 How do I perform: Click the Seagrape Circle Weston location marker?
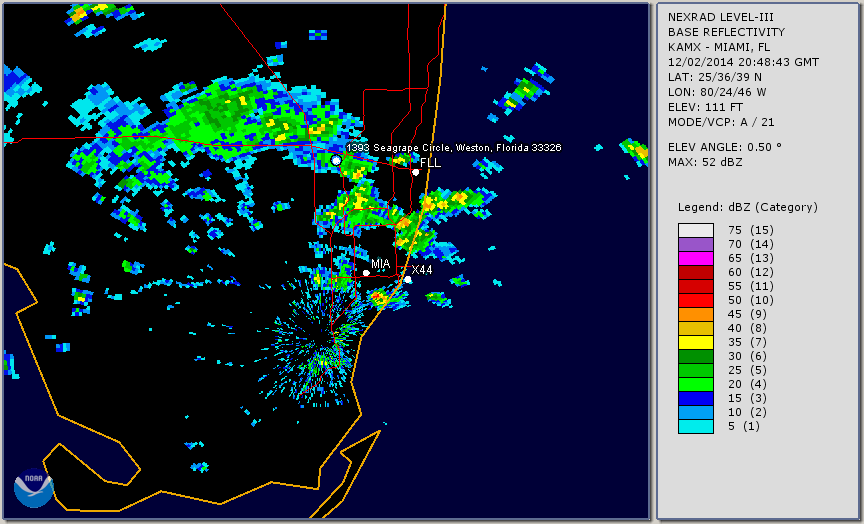(336, 160)
